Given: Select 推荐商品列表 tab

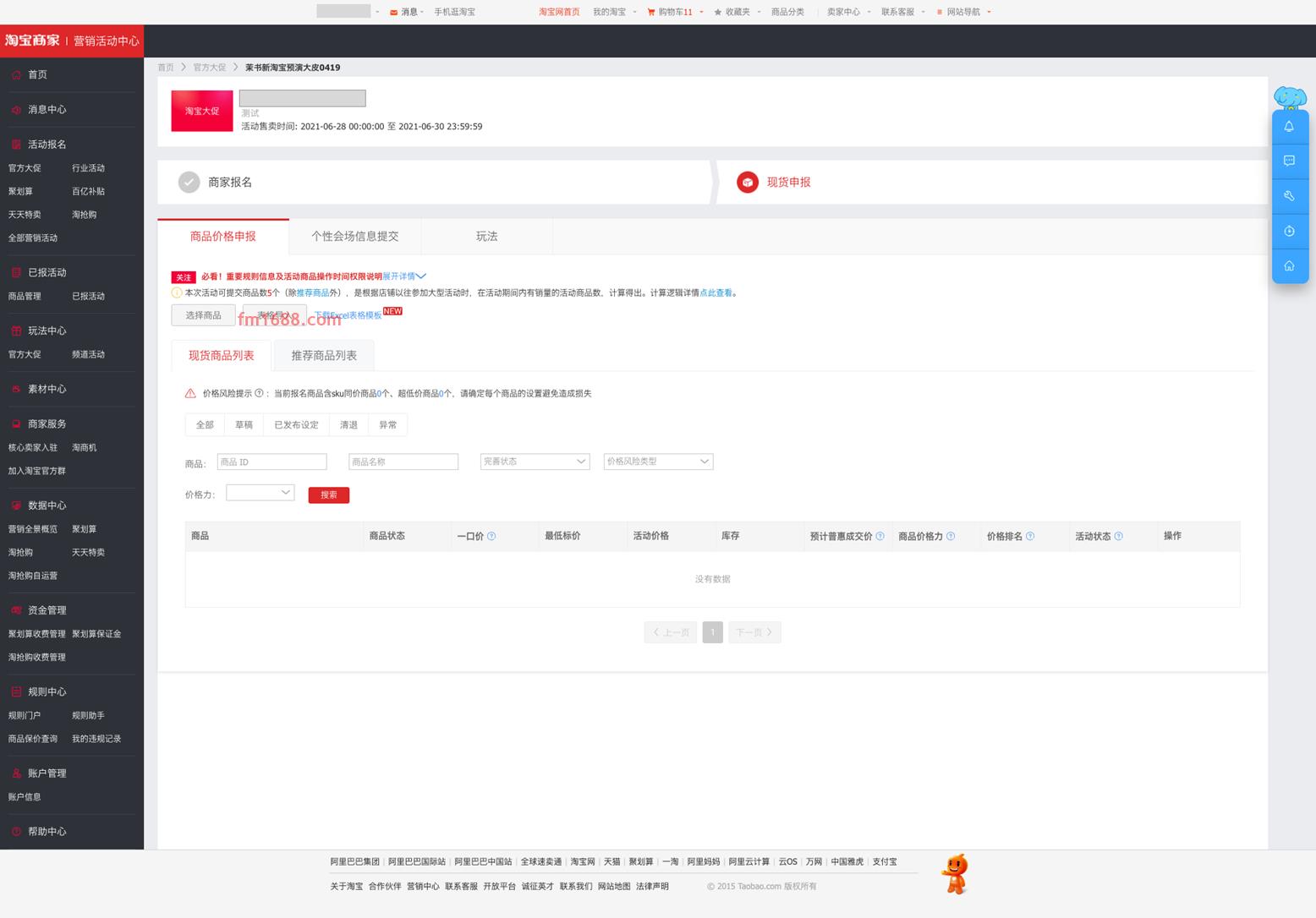Looking at the screenshot, I should pos(324,356).
